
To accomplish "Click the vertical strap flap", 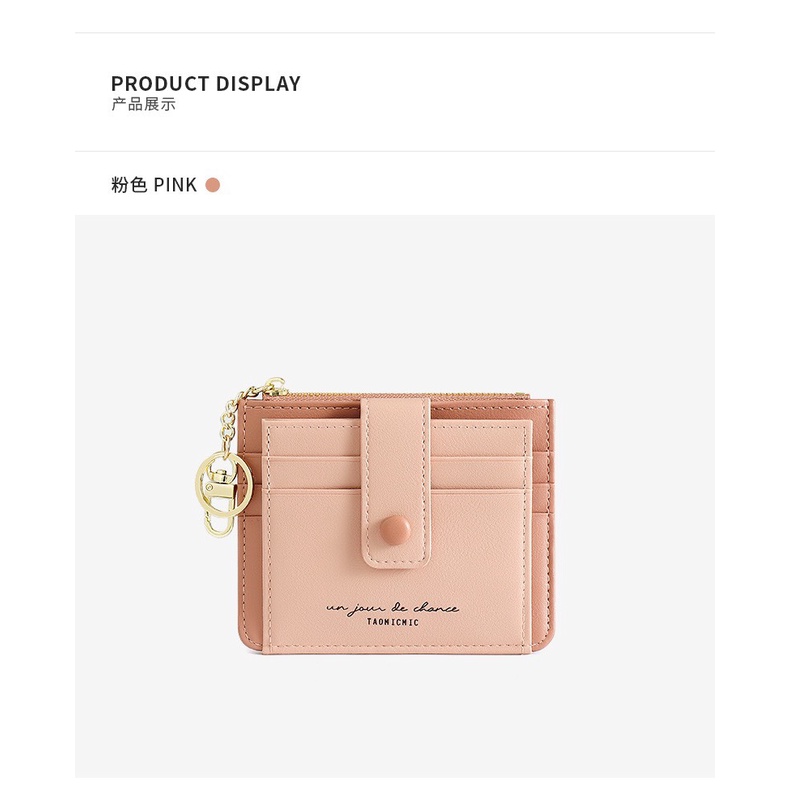I will pos(396,484).
